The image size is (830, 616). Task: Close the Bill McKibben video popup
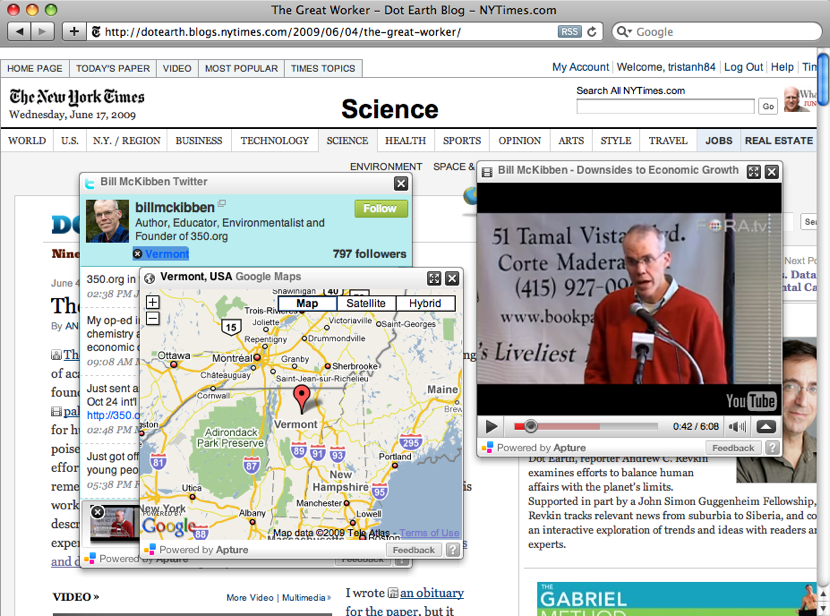tap(772, 171)
